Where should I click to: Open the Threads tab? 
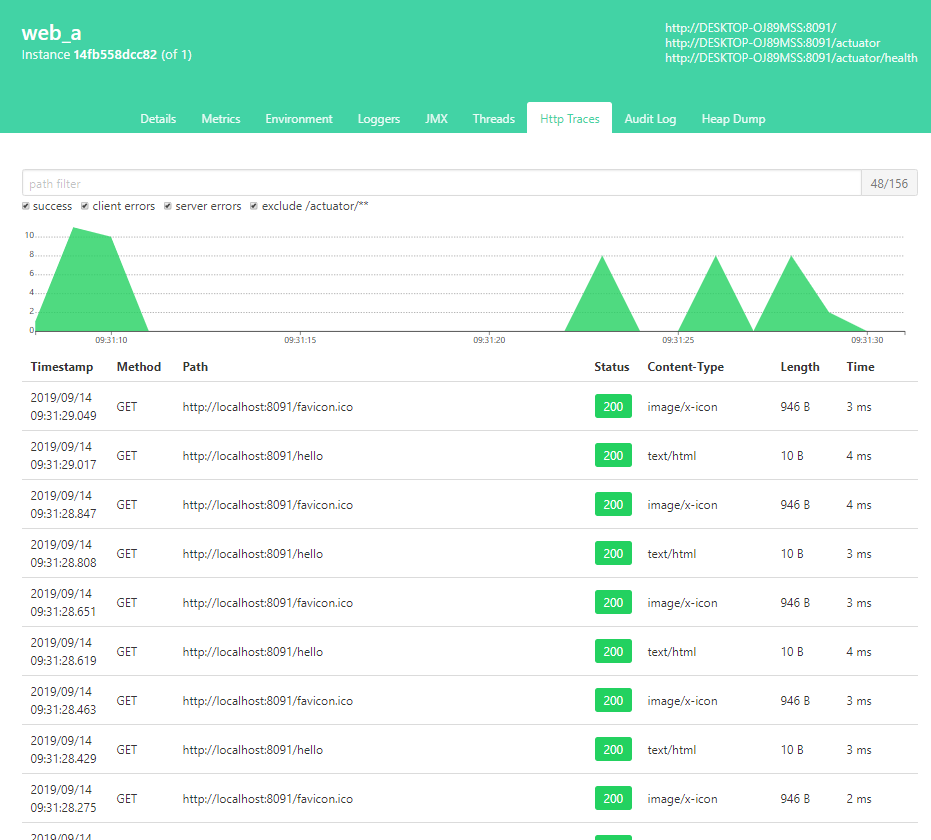493,119
